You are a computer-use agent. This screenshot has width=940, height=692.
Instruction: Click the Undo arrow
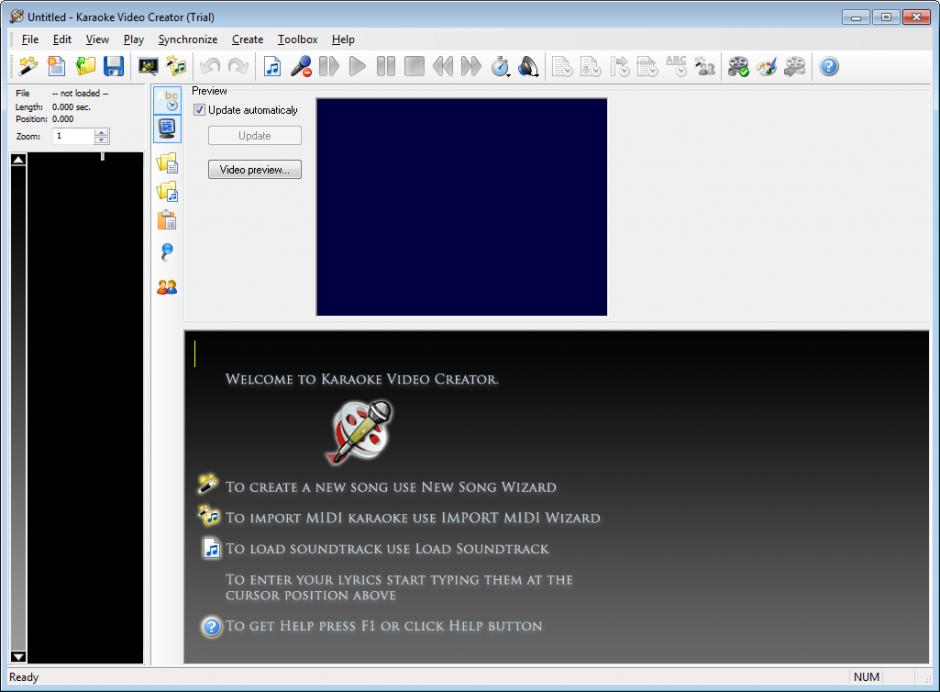coord(210,66)
